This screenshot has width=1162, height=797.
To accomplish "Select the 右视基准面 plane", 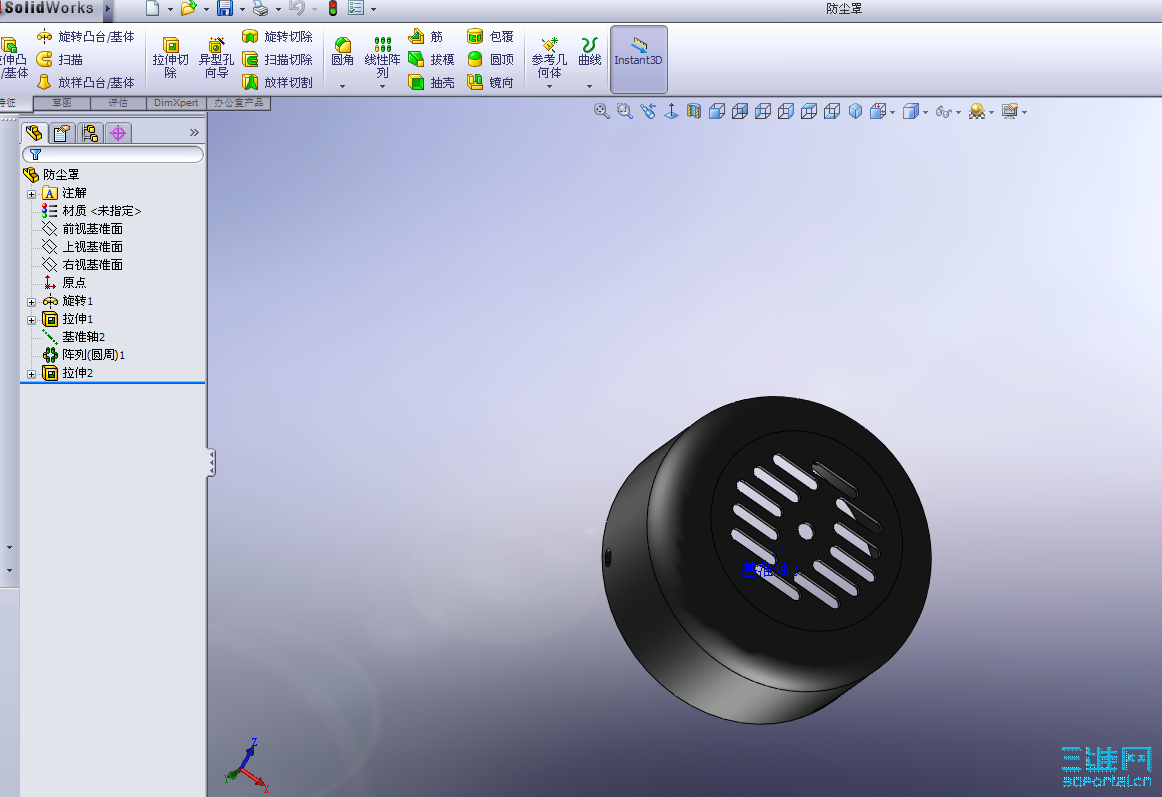I will (x=83, y=265).
